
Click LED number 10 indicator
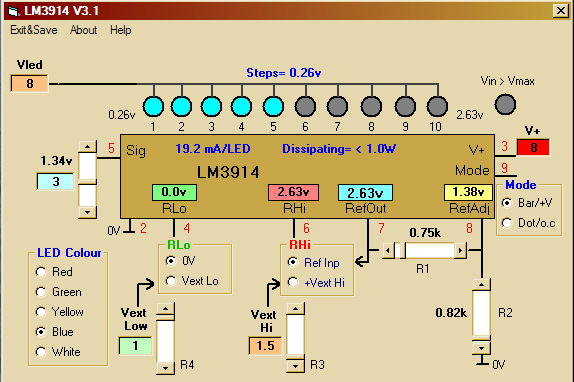point(437,106)
